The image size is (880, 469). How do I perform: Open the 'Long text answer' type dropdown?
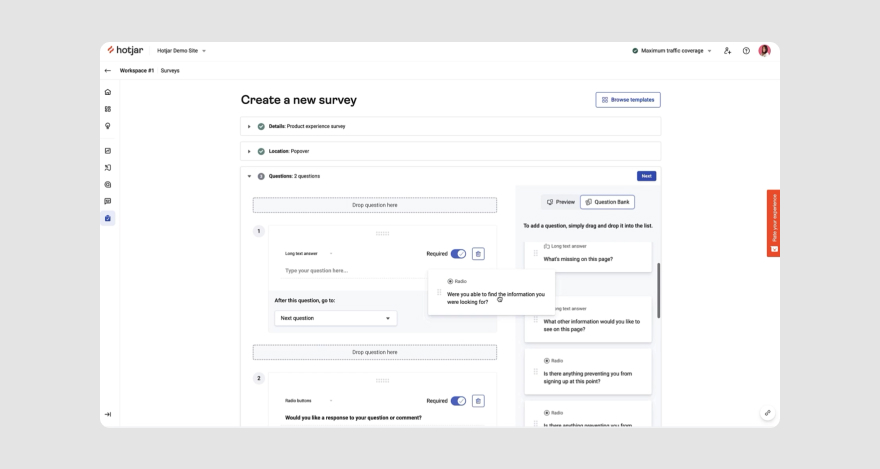pos(309,254)
